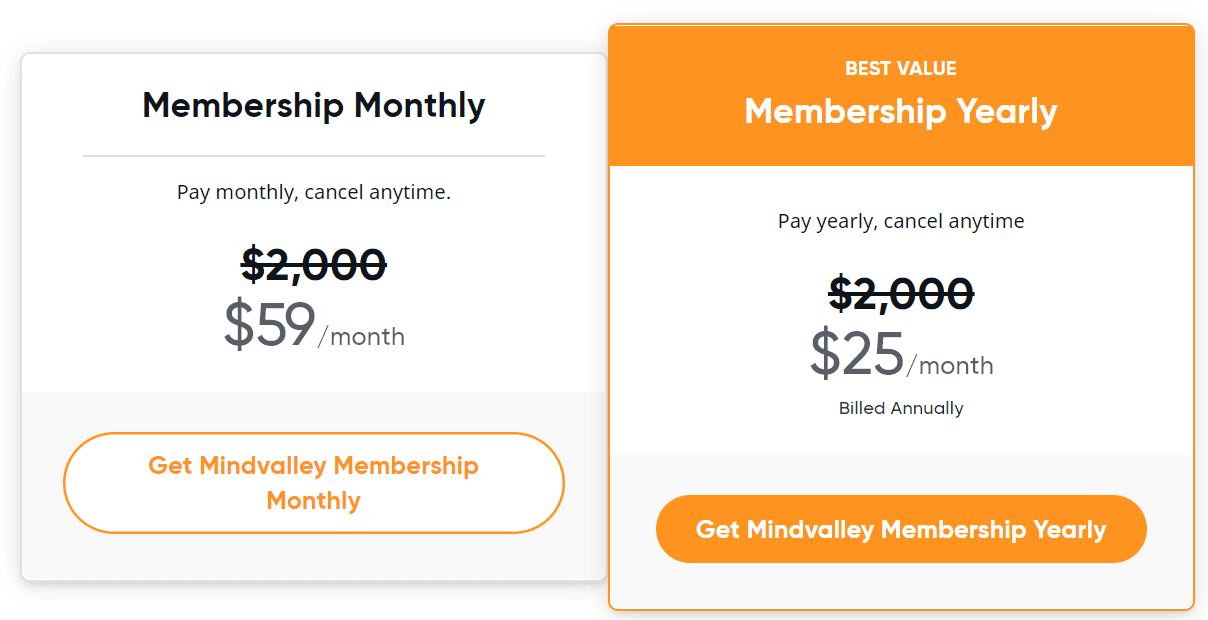Click "Pay yearly, cancel anytime" text
The image size is (1208, 620).
click(901, 221)
